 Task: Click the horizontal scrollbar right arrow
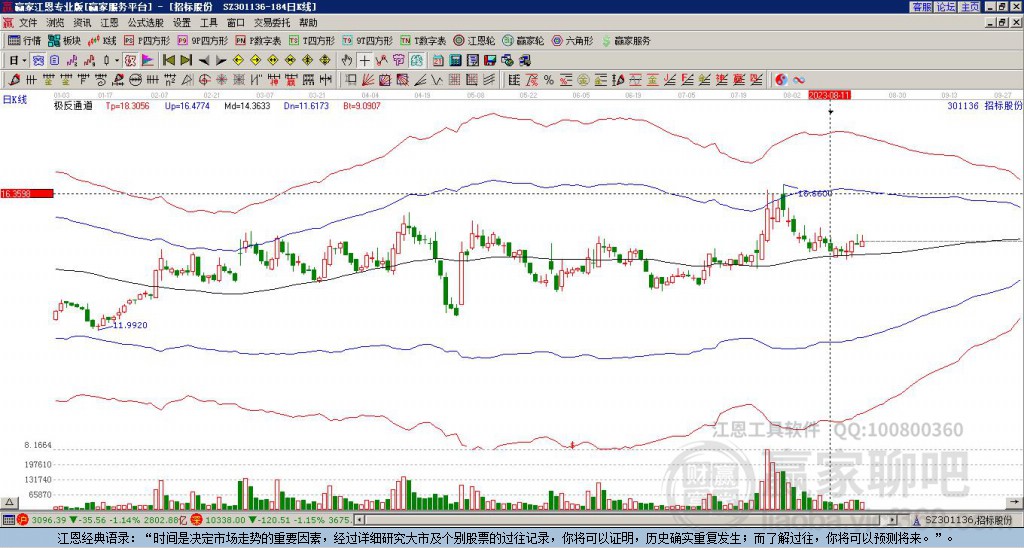click(892, 520)
